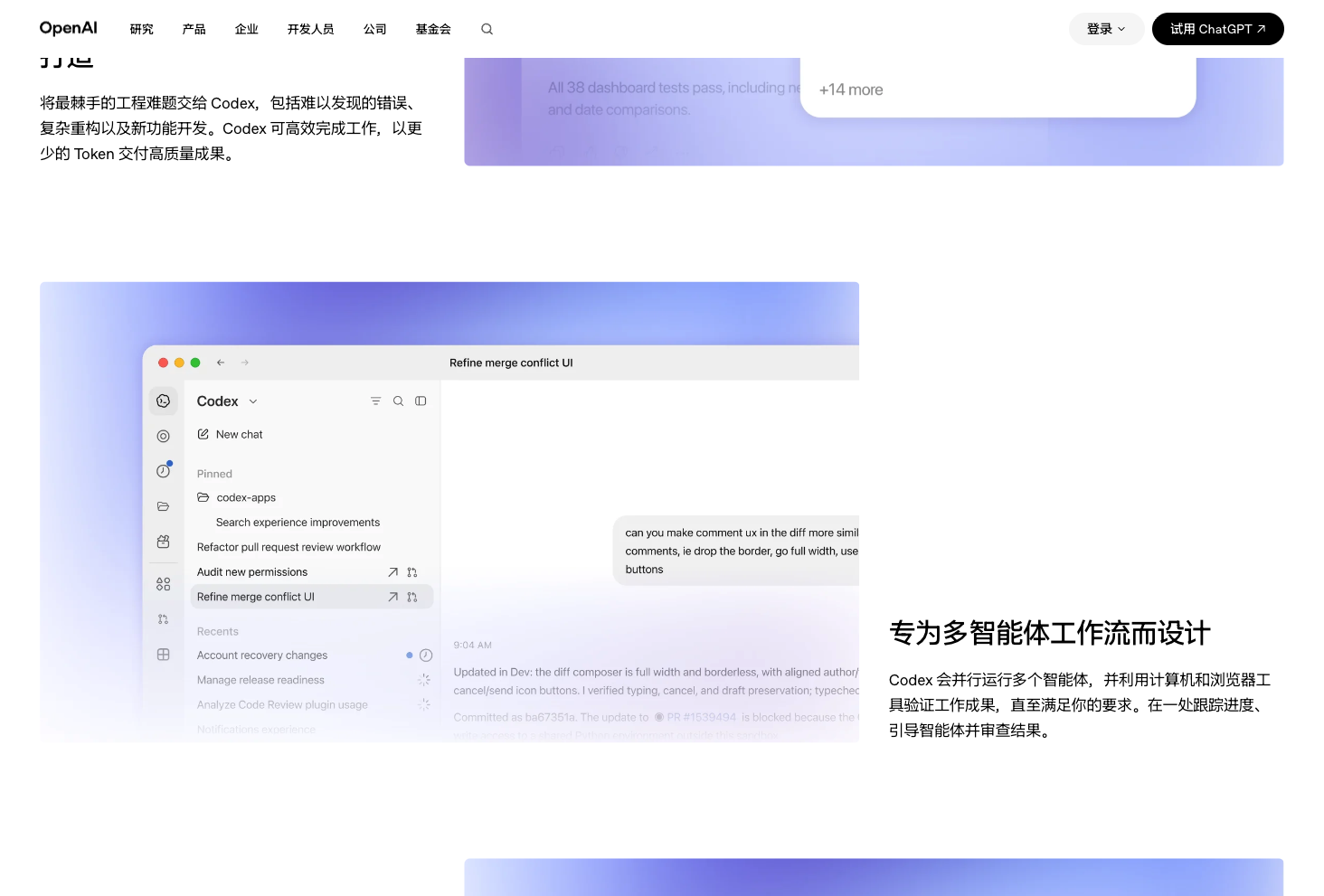Toggle the sidebar panel icon

pos(421,401)
